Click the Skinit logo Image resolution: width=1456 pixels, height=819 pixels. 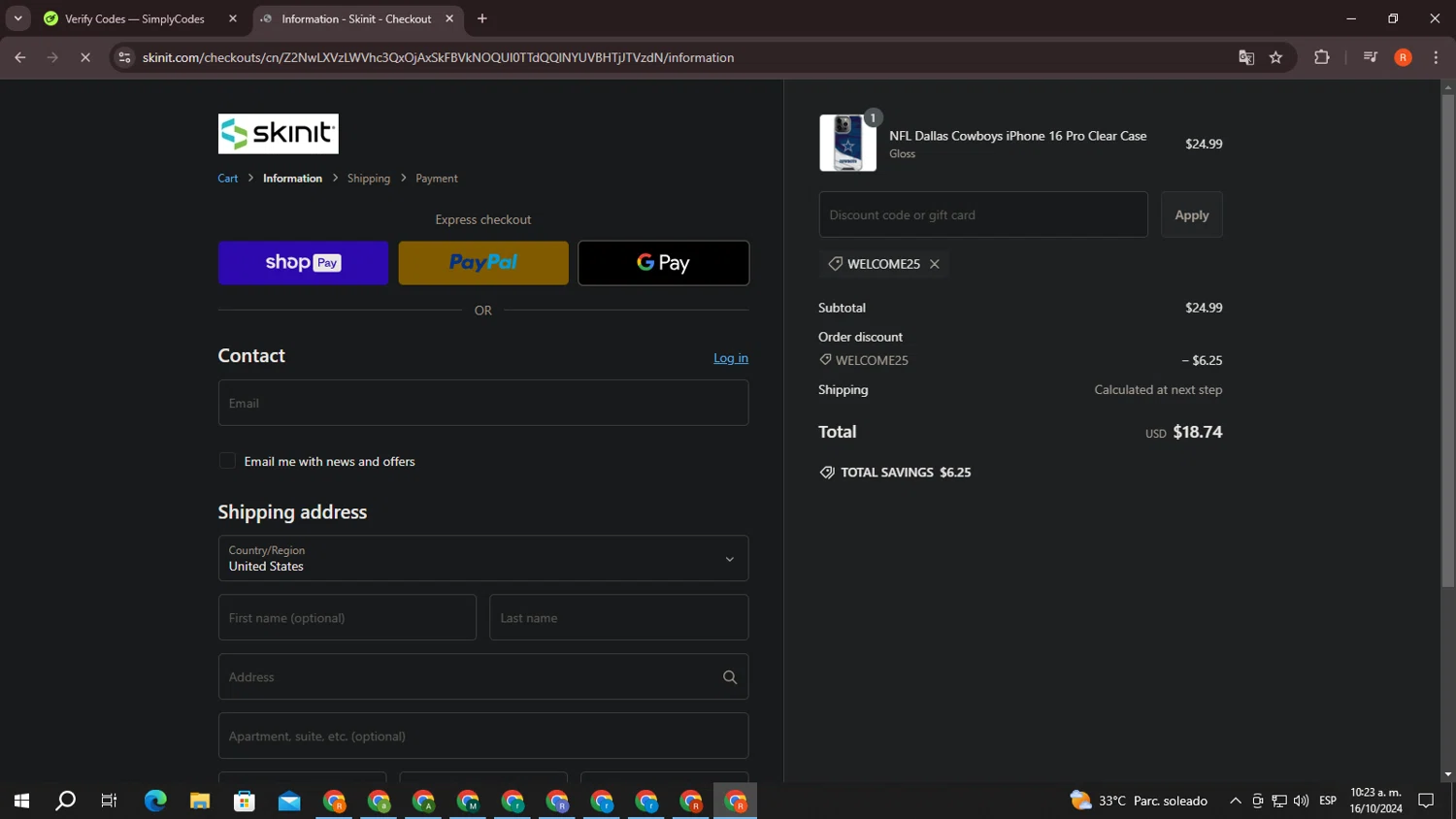coord(279,134)
